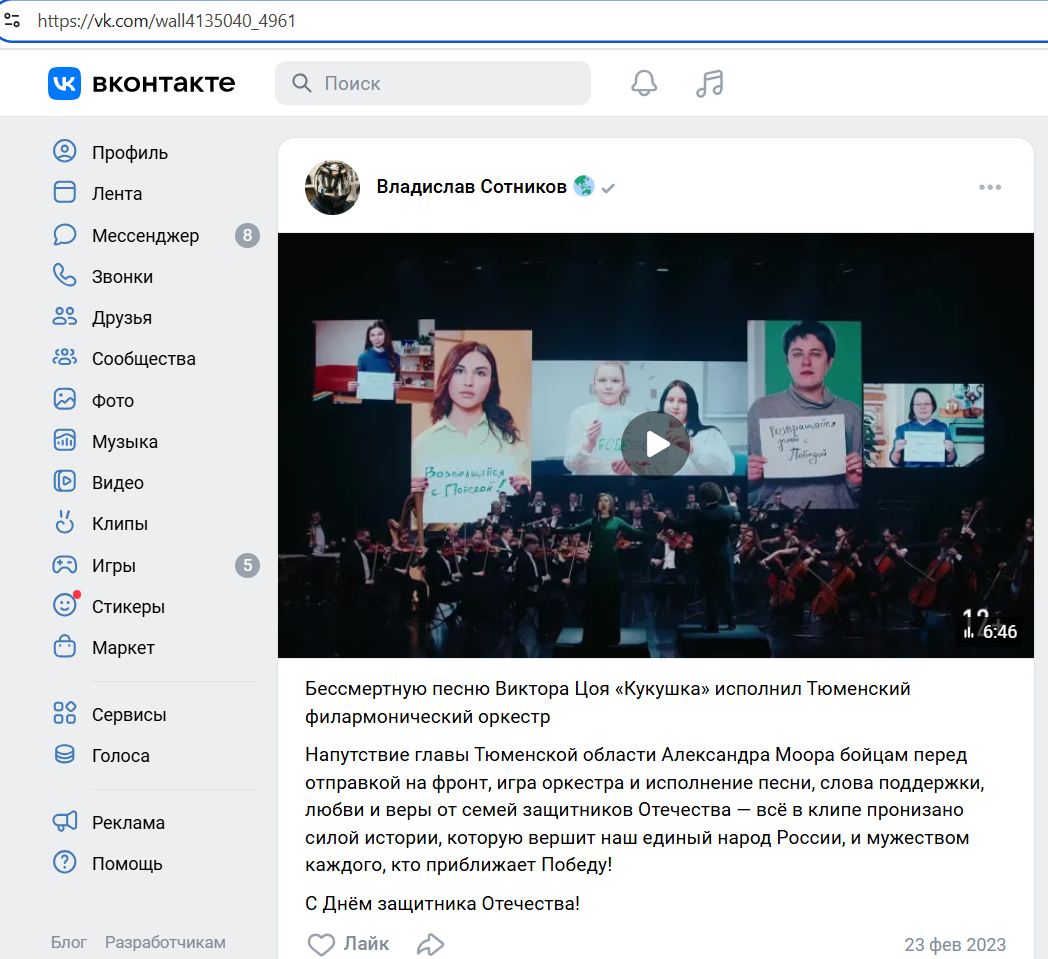Open notifications bell icon
The height and width of the screenshot is (959, 1048).
(644, 83)
